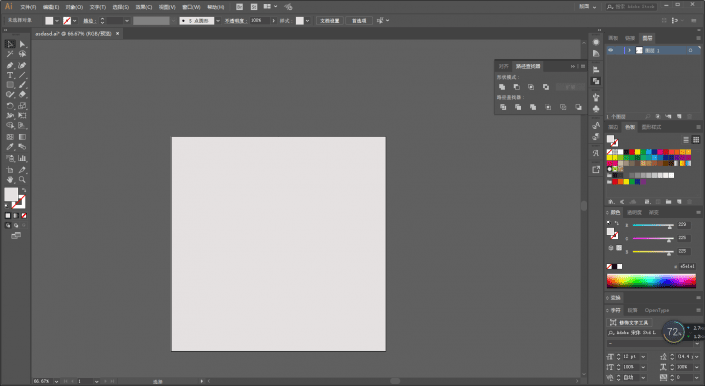Apply Exclude shape mode in Pathfinder
This screenshot has height=386, width=705.
pyautogui.click(x=546, y=87)
